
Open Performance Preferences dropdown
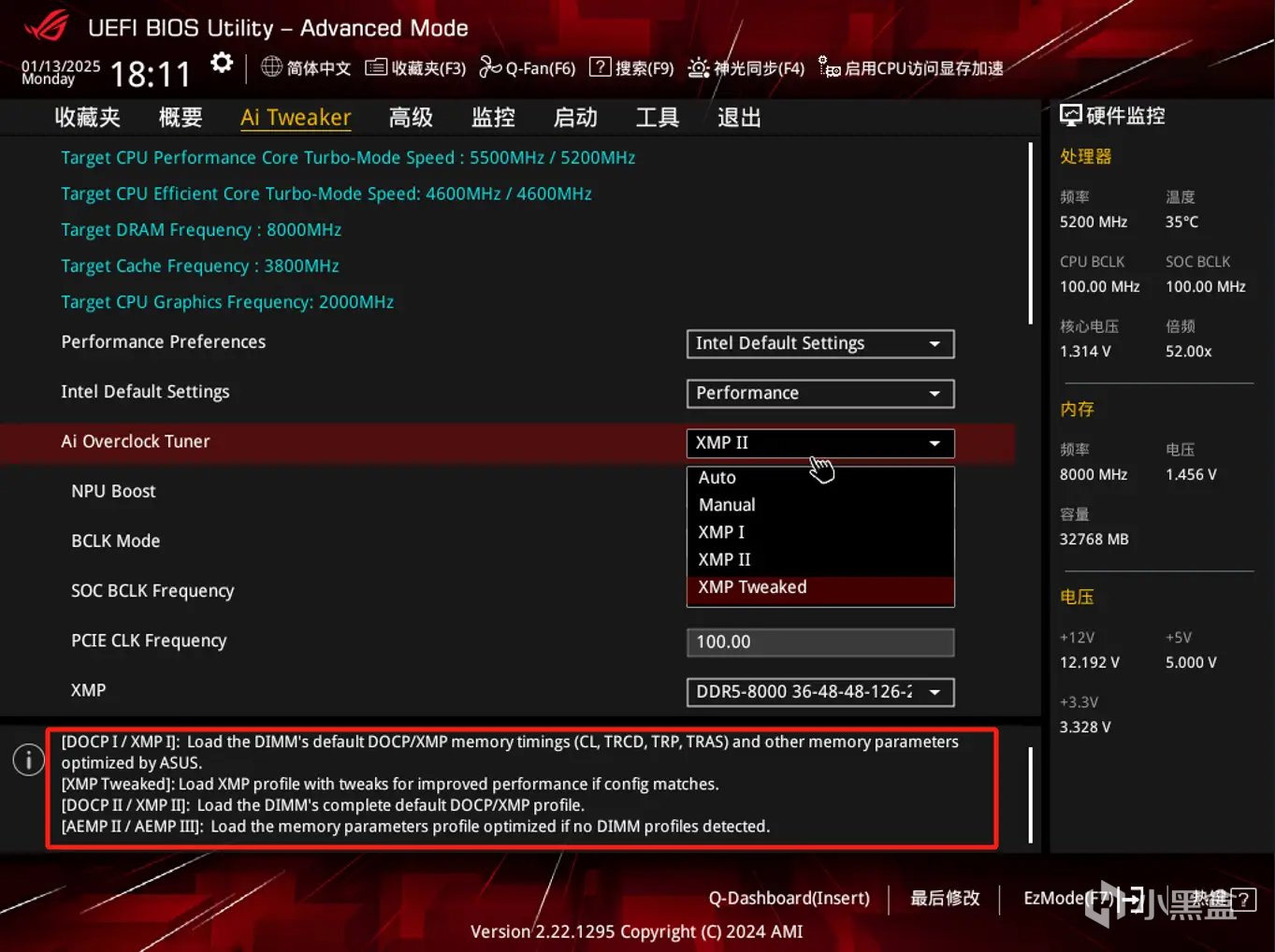[x=820, y=343]
